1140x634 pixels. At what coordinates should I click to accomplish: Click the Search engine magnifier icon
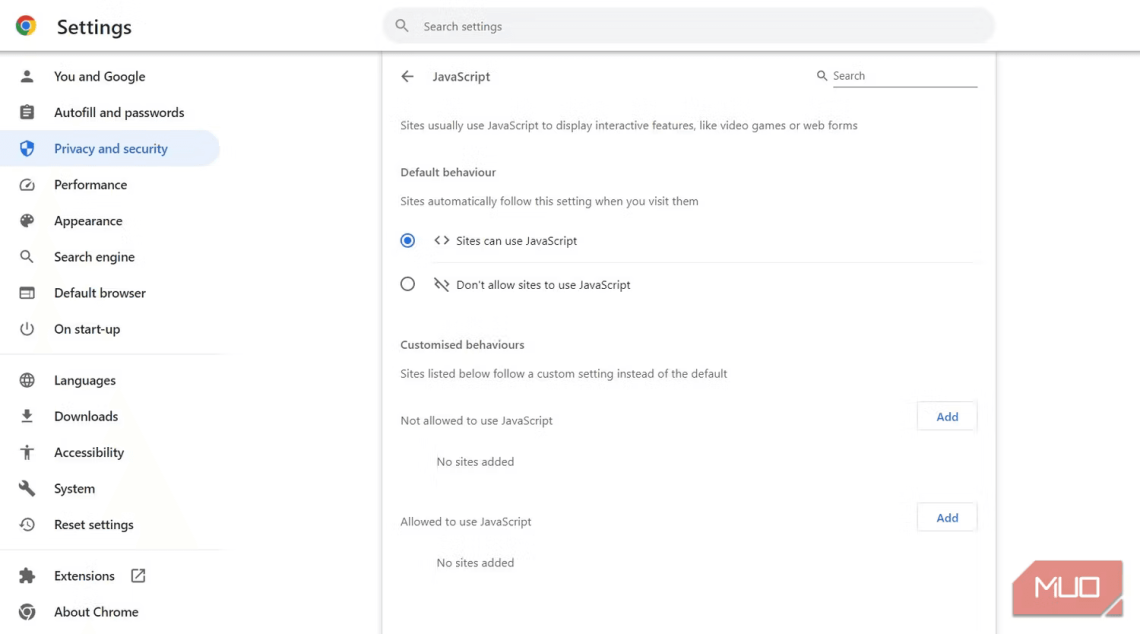[x=27, y=257]
